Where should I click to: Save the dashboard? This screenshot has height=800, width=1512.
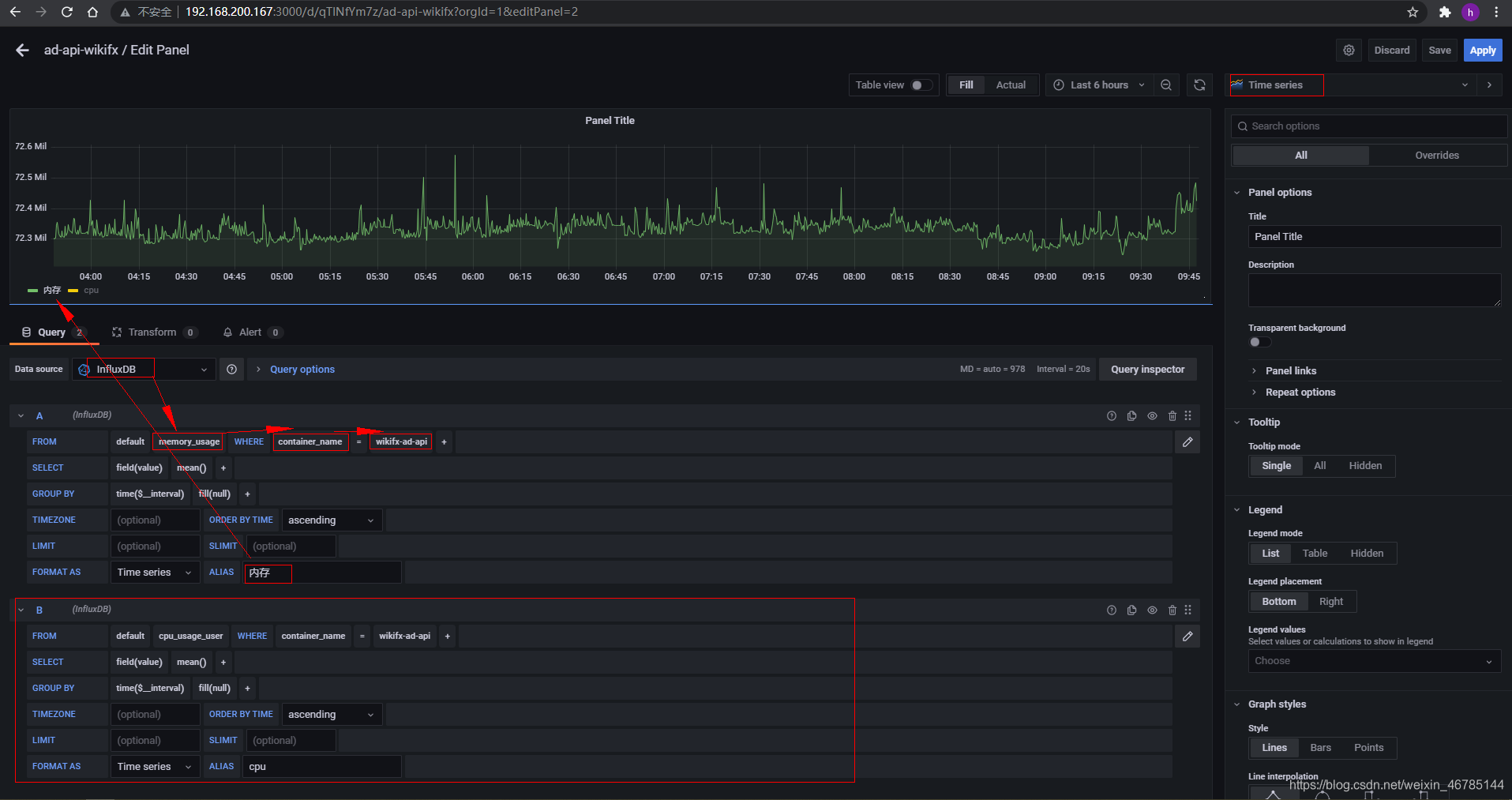pyautogui.click(x=1440, y=51)
